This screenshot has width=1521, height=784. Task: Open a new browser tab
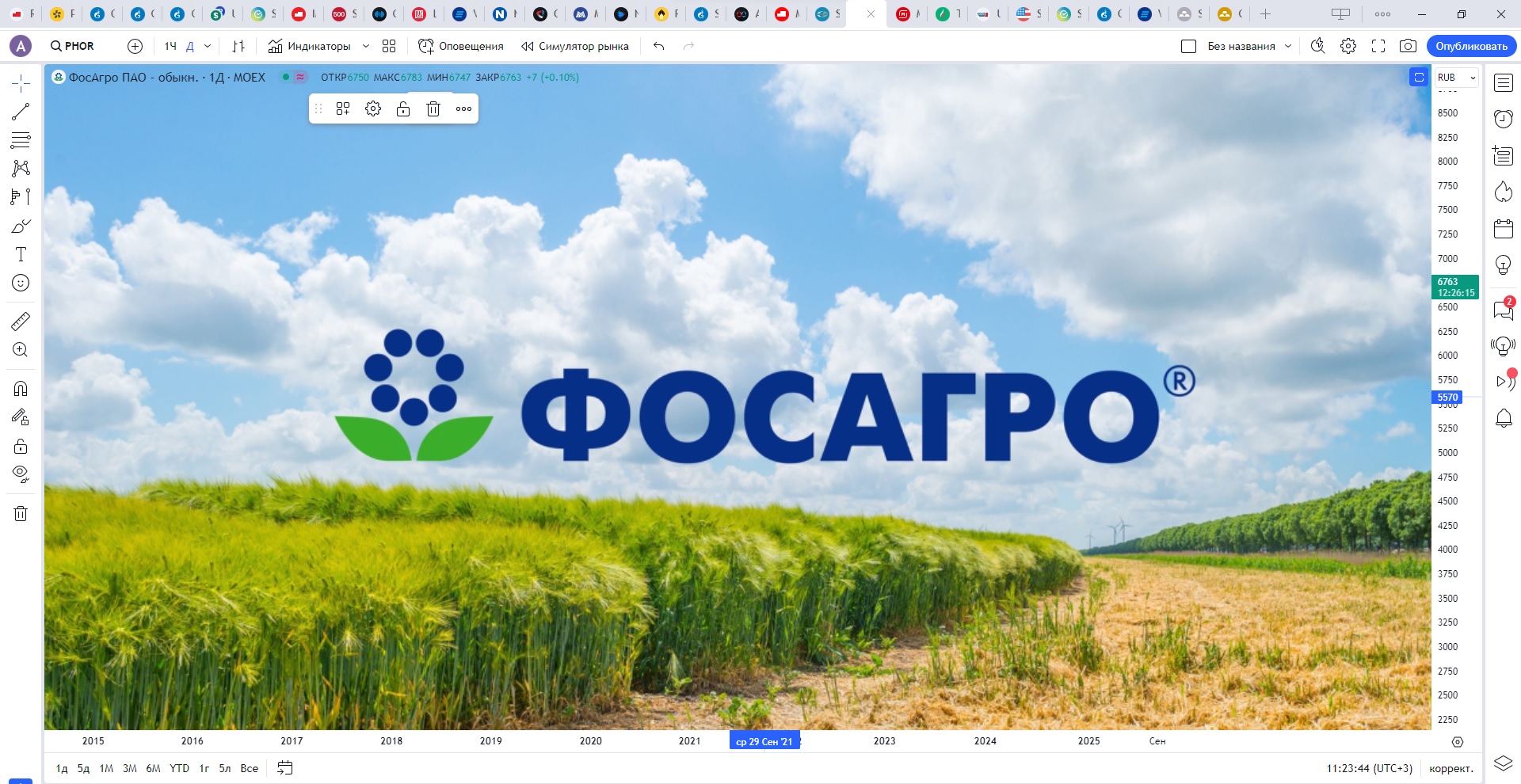(1265, 13)
